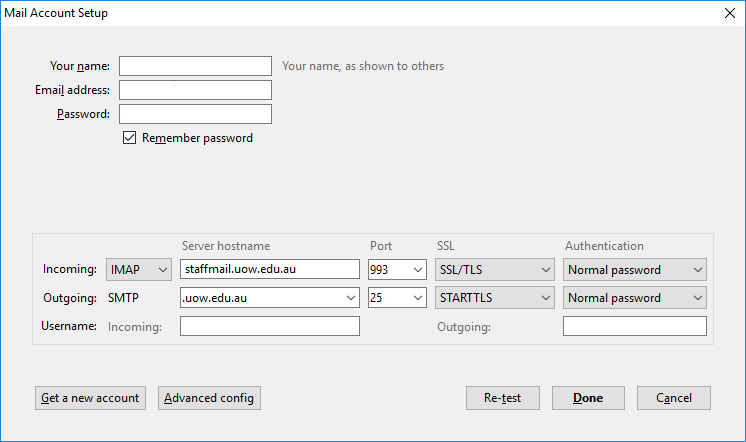Open the Outgoing STARTTLS security dropdown
This screenshot has height=442, width=746.
click(x=495, y=298)
